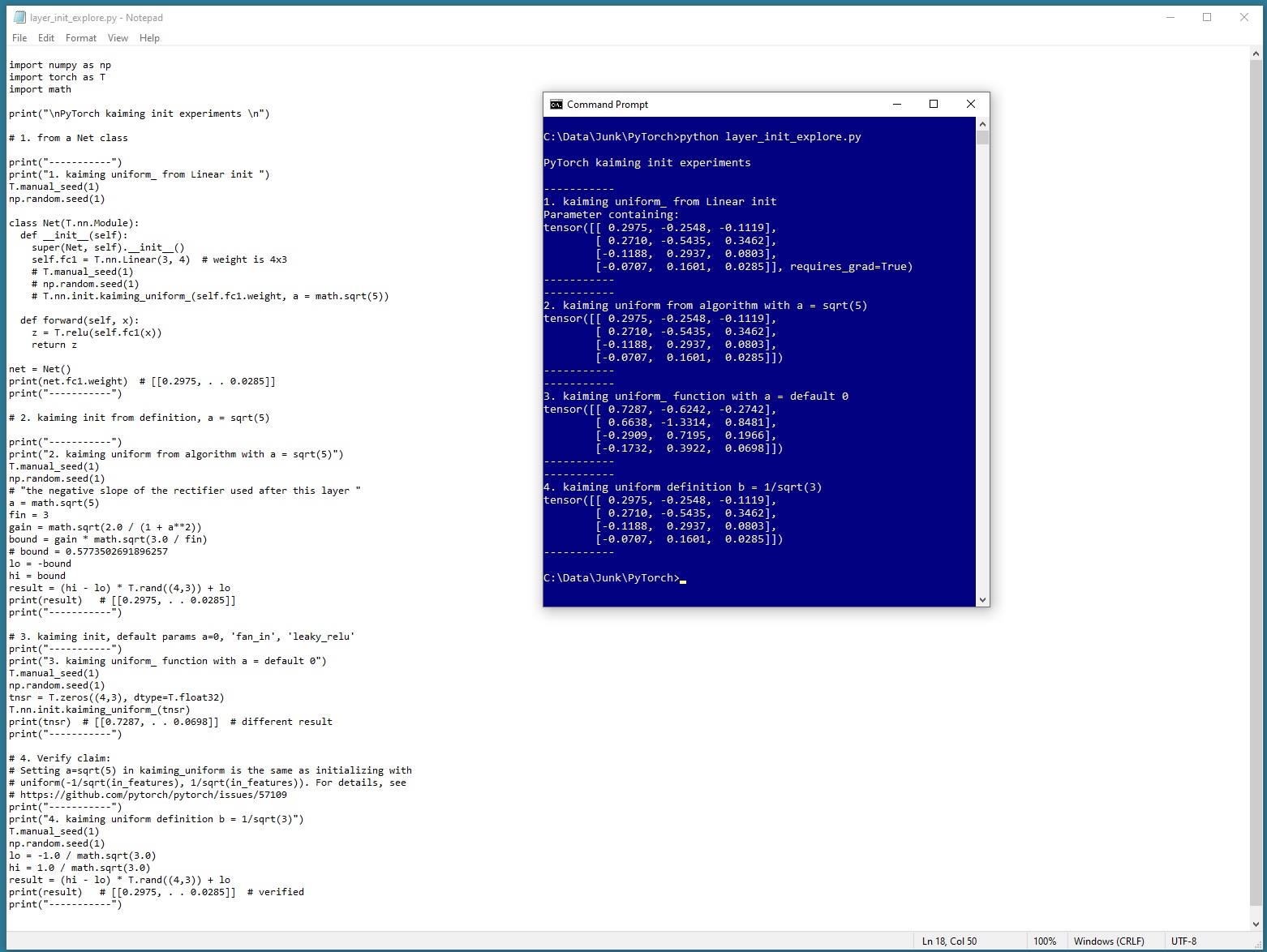This screenshot has height=952, width=1267.
Task: Click the scroll-up arrow in the Command Prompt window
Action: pos(982,123)
